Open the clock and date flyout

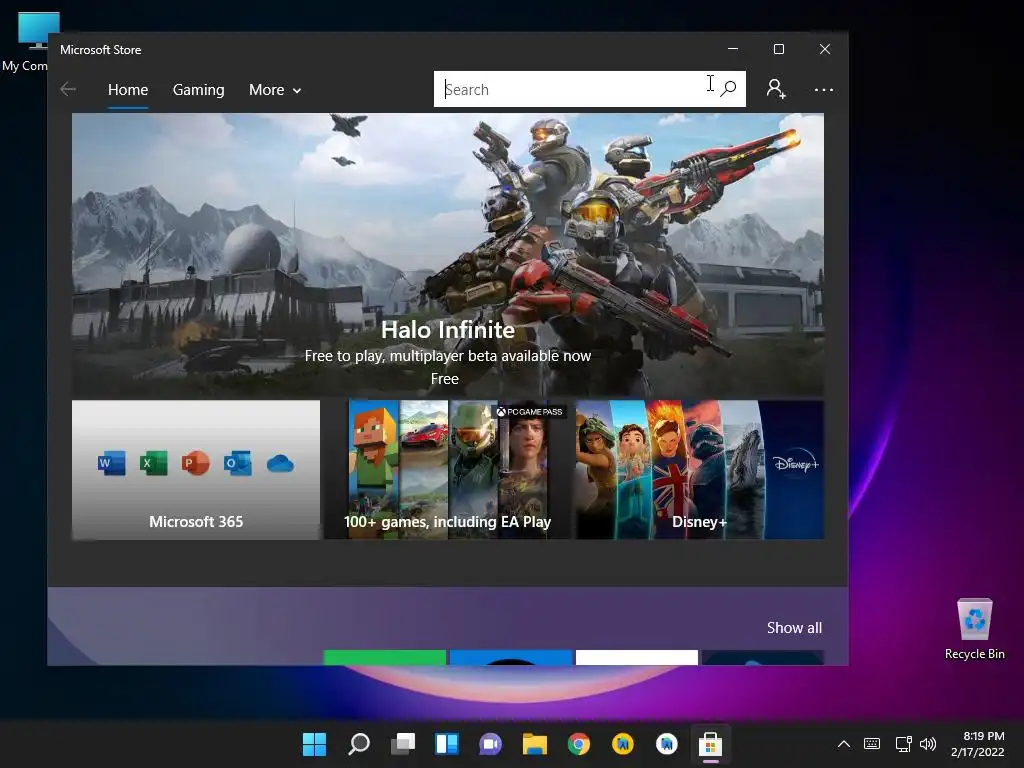[x=977, y=744]
